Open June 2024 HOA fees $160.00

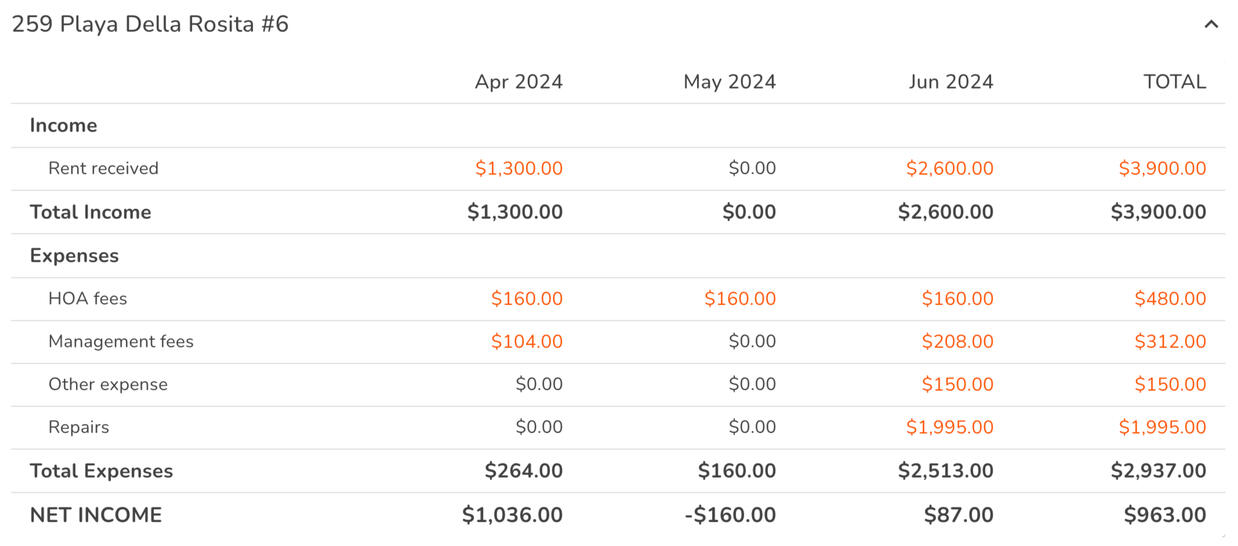pyautogui.click(x=957, y=299)
